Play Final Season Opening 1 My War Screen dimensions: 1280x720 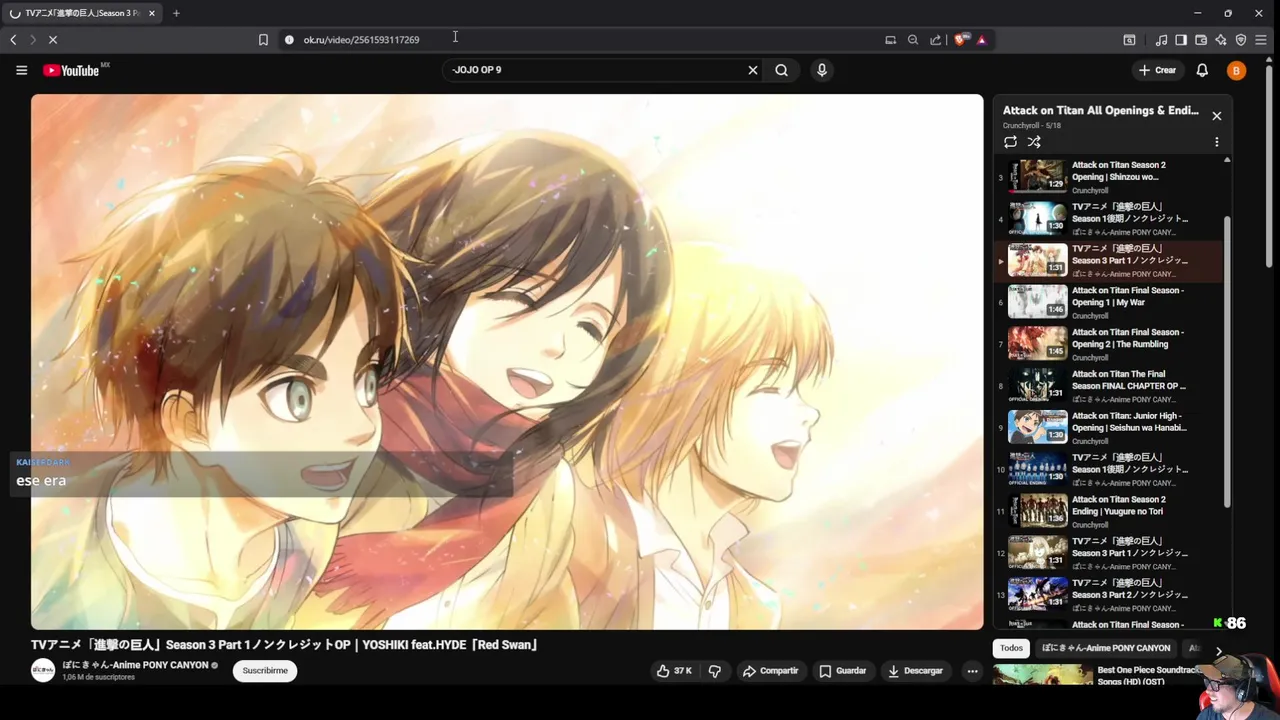(x=1108, y=302)
